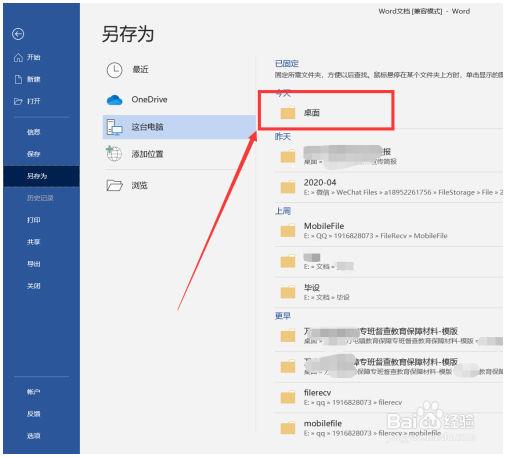Open the MobileFile folder under 上周

tap(389, 231)
